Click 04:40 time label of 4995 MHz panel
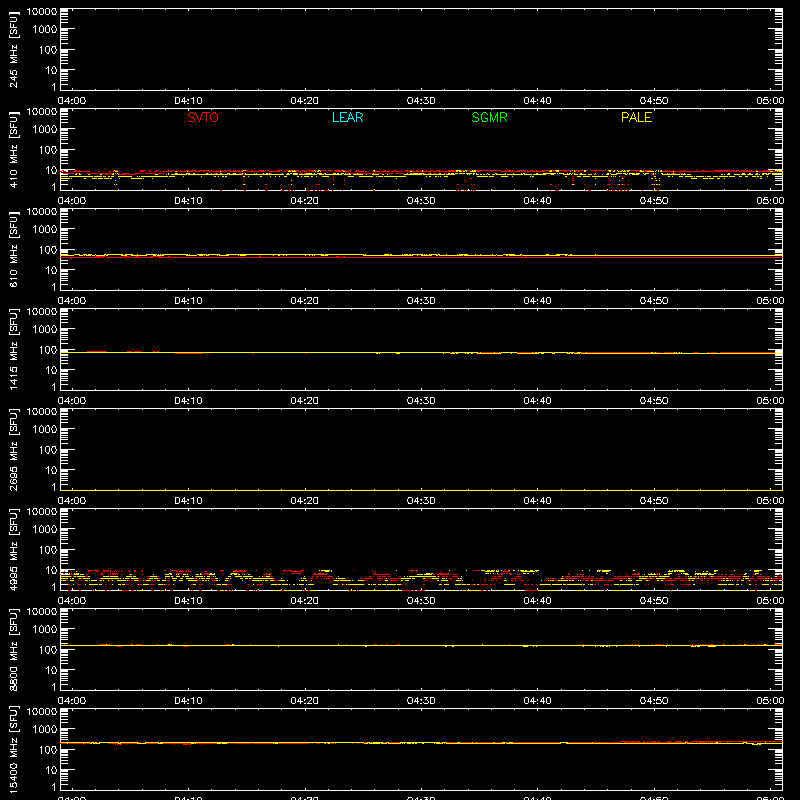Viewport: 800px width, 800px height. [x=537, y=601]
